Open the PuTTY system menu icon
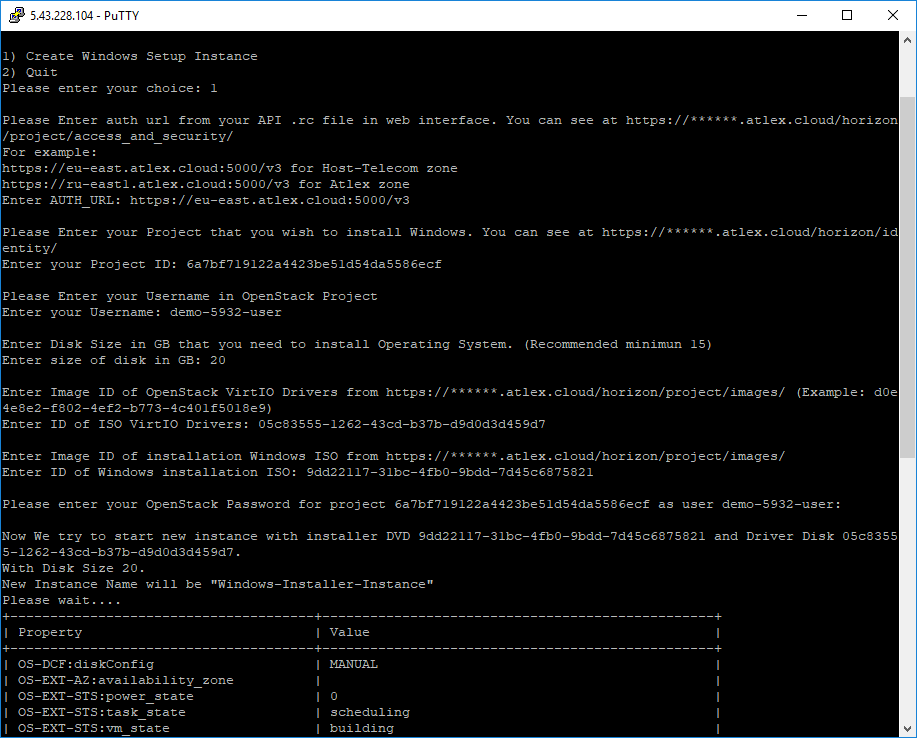The image size is (917, 738). point(16,15)
